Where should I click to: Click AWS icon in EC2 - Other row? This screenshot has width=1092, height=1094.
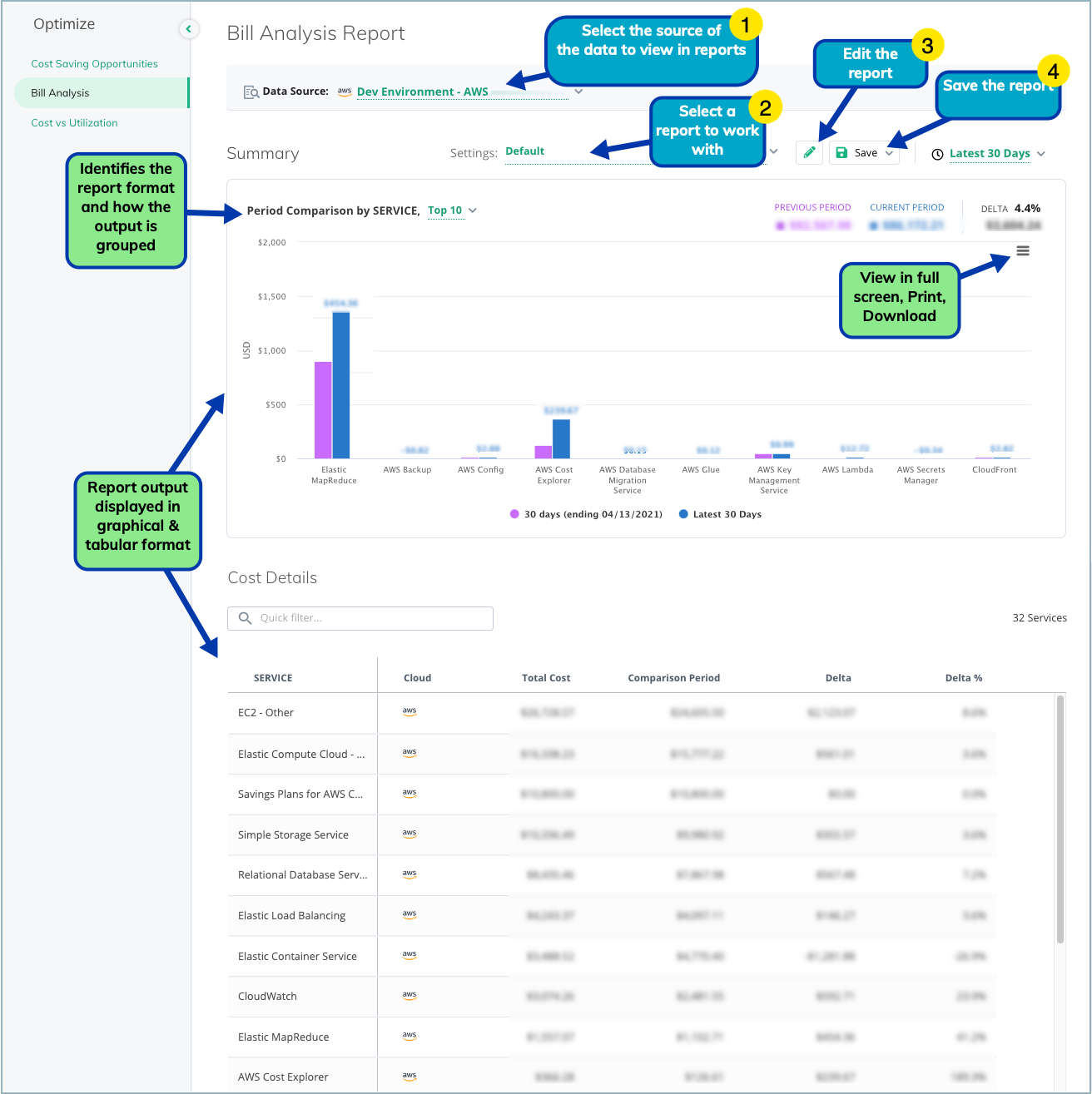click(x=409, y=711)
